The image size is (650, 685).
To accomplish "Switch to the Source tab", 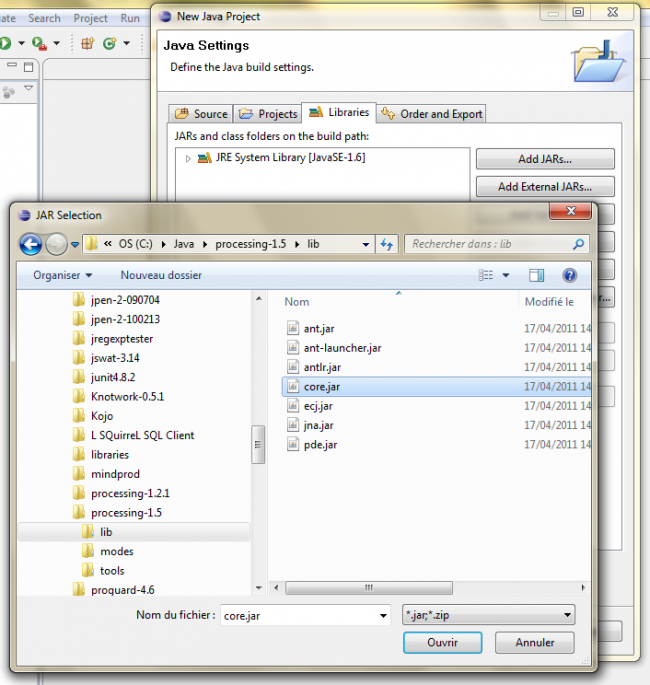I will pyautogui.click(x=201, y=114).
